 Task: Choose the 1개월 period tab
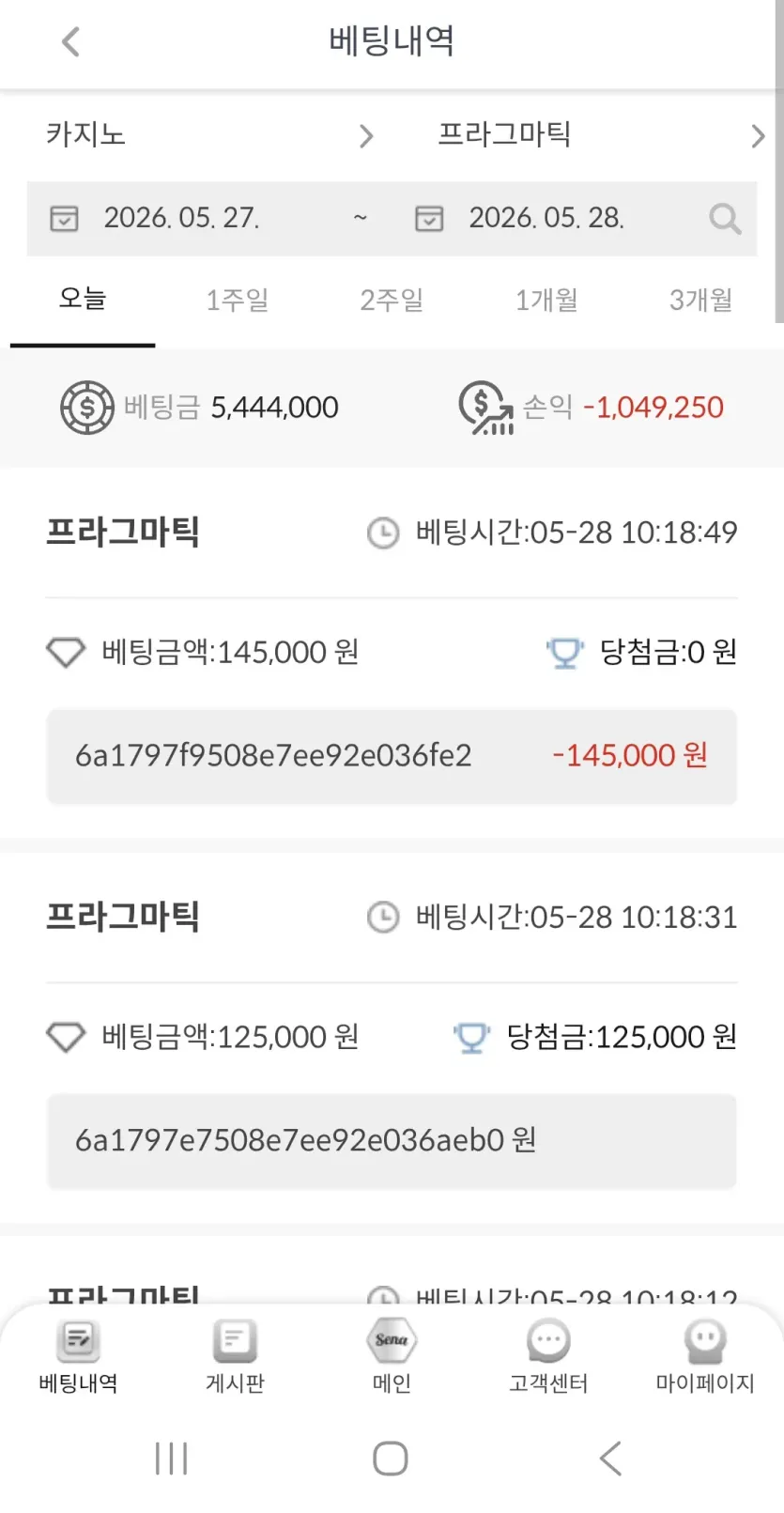pyautogui.click(x=546, y=301)
